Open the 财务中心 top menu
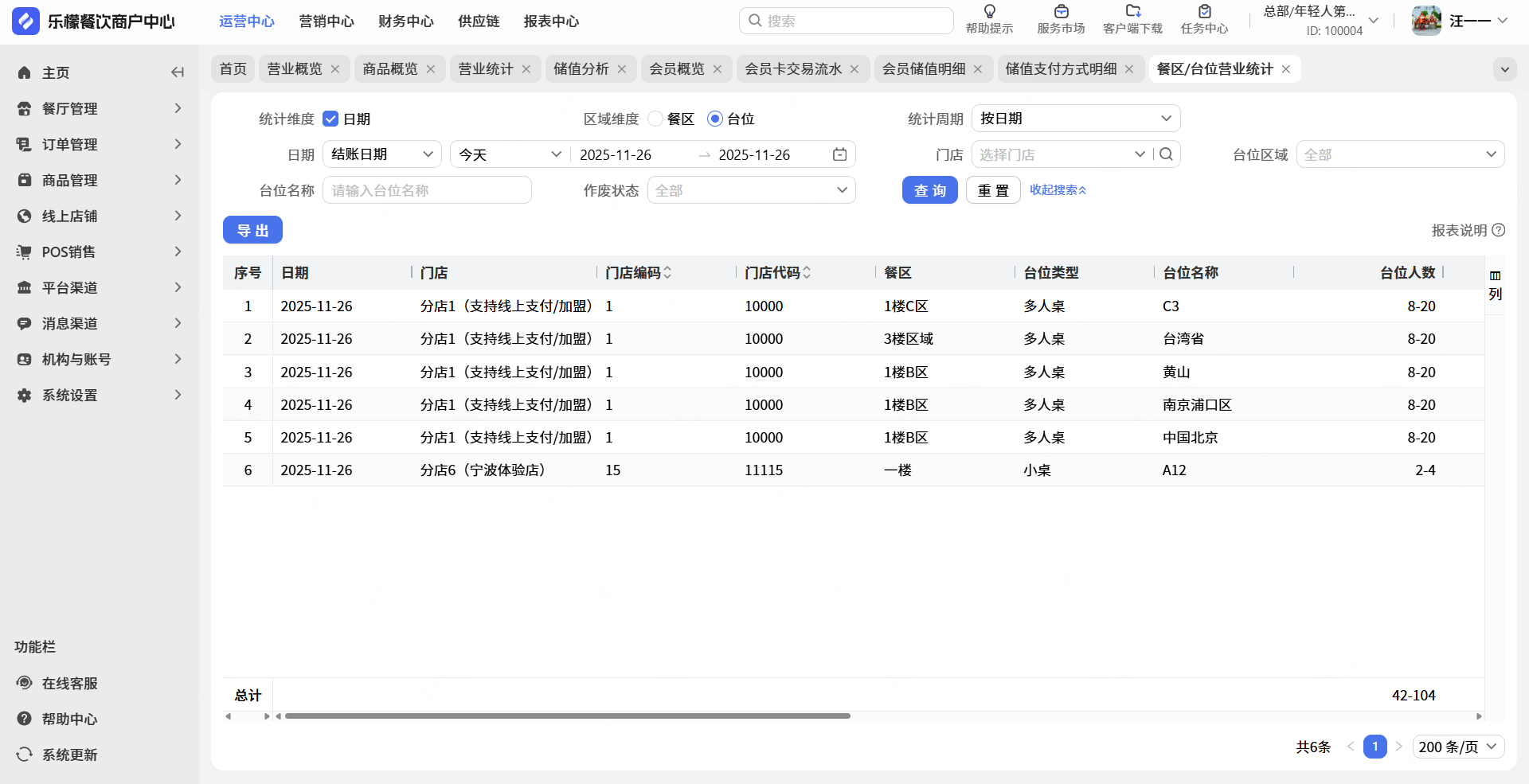Screen dimensions: 1529x784 405,21
